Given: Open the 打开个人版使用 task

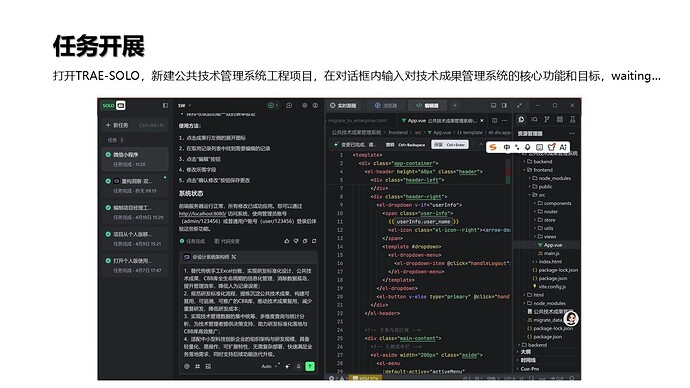Looking at the screenshot, I should (x=135, y=265).
